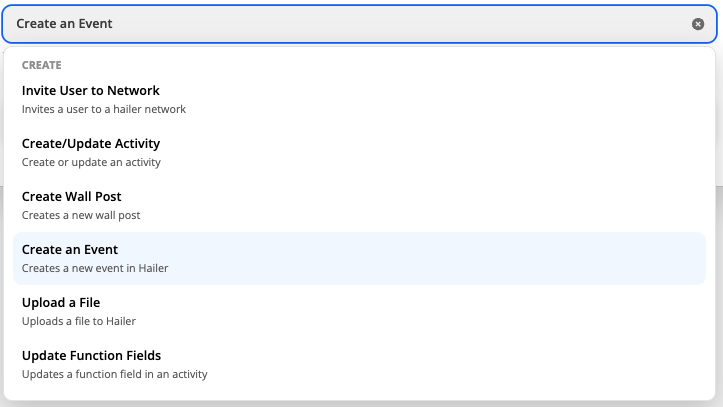Click the "Uploads a file to Hailer" description

coord(79,321)
